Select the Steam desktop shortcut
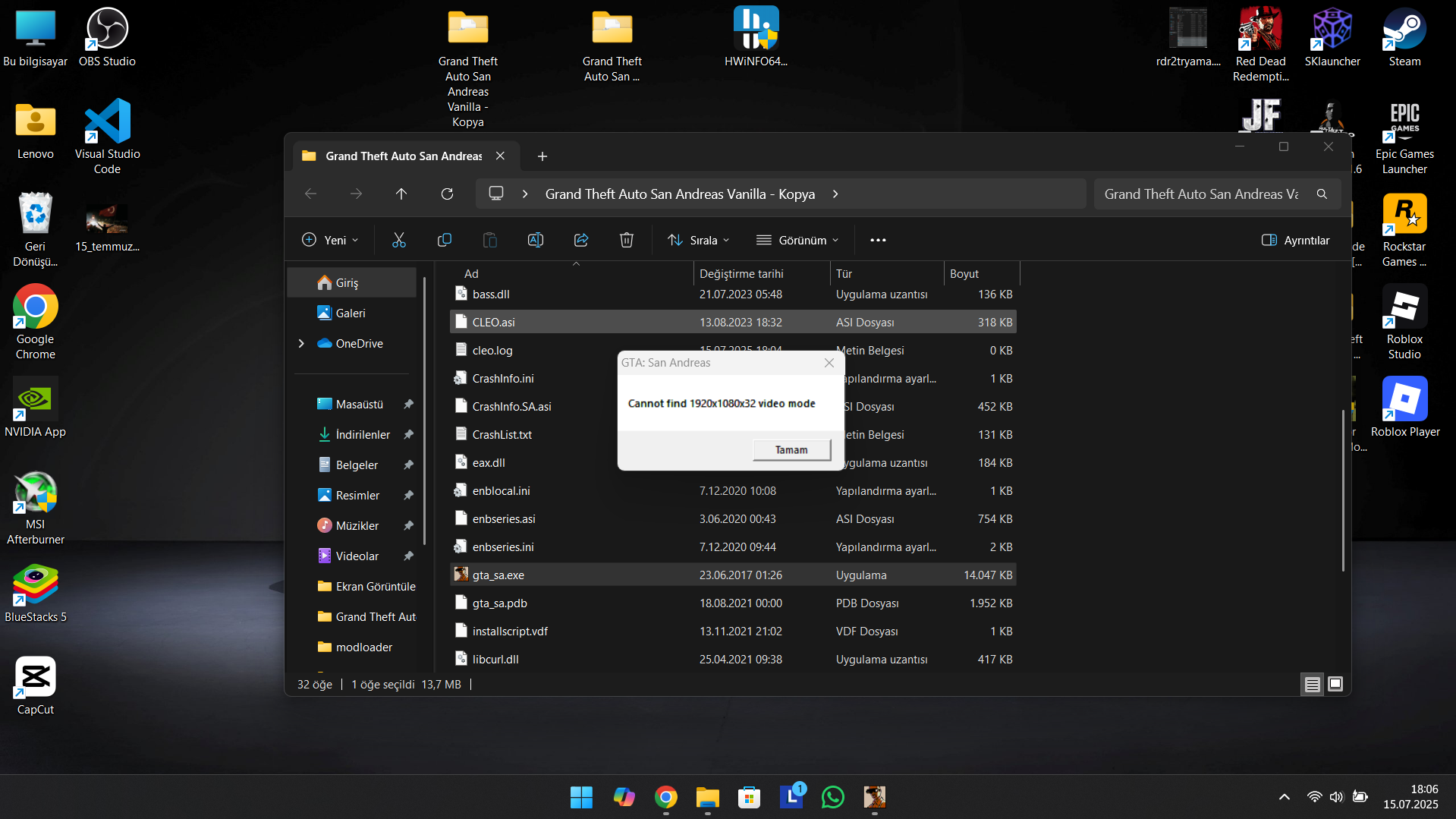 (x=1404, y=37)
